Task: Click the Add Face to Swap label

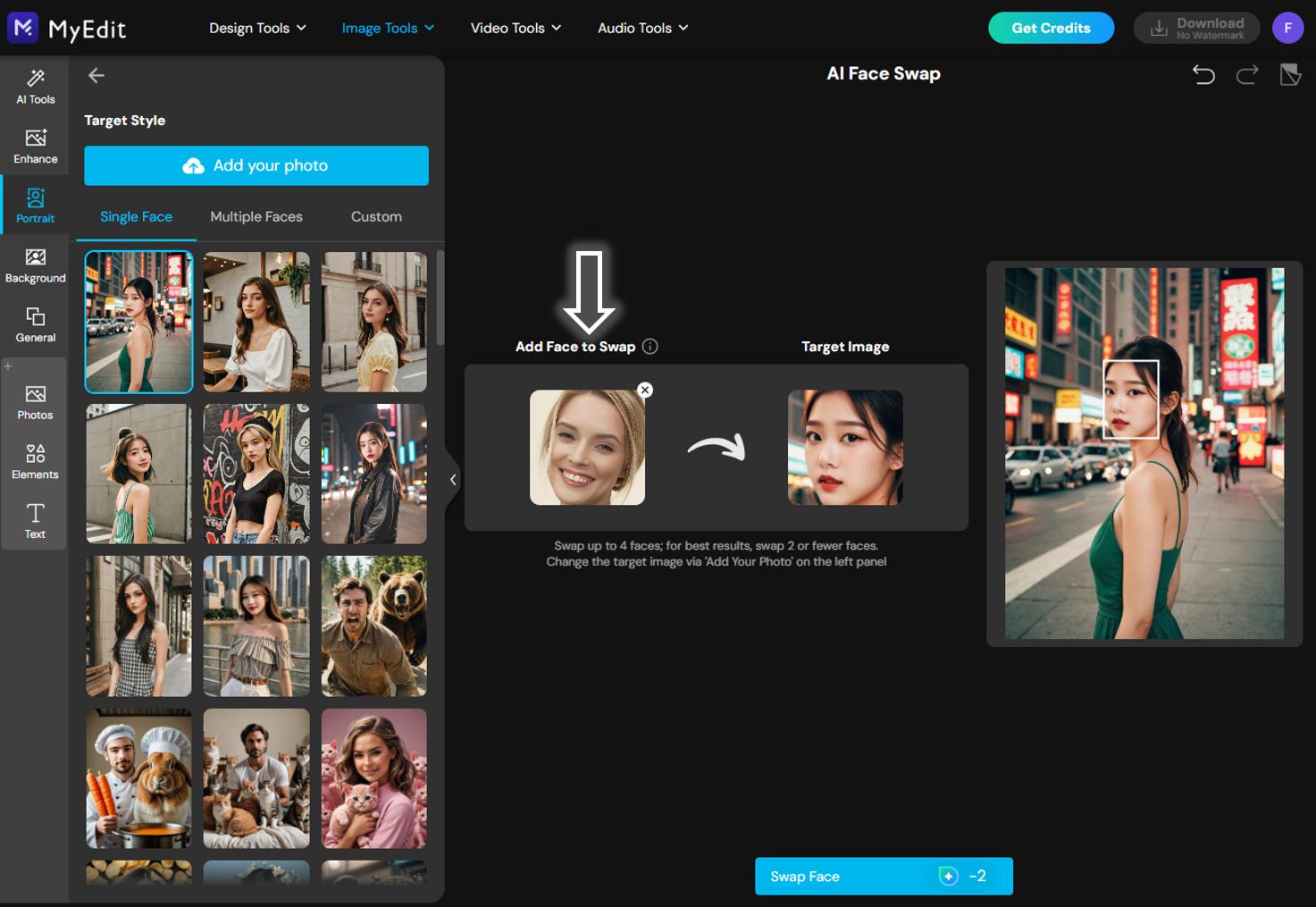Action: point(575,347)
